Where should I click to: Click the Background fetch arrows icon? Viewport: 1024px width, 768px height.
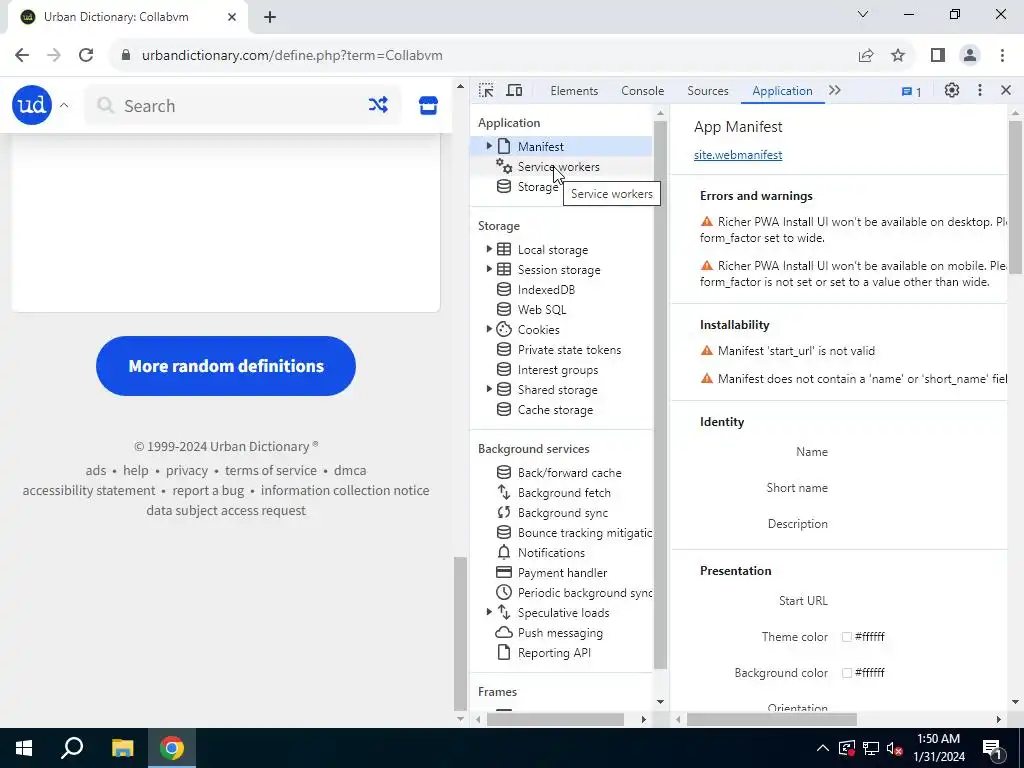[504, 492]
